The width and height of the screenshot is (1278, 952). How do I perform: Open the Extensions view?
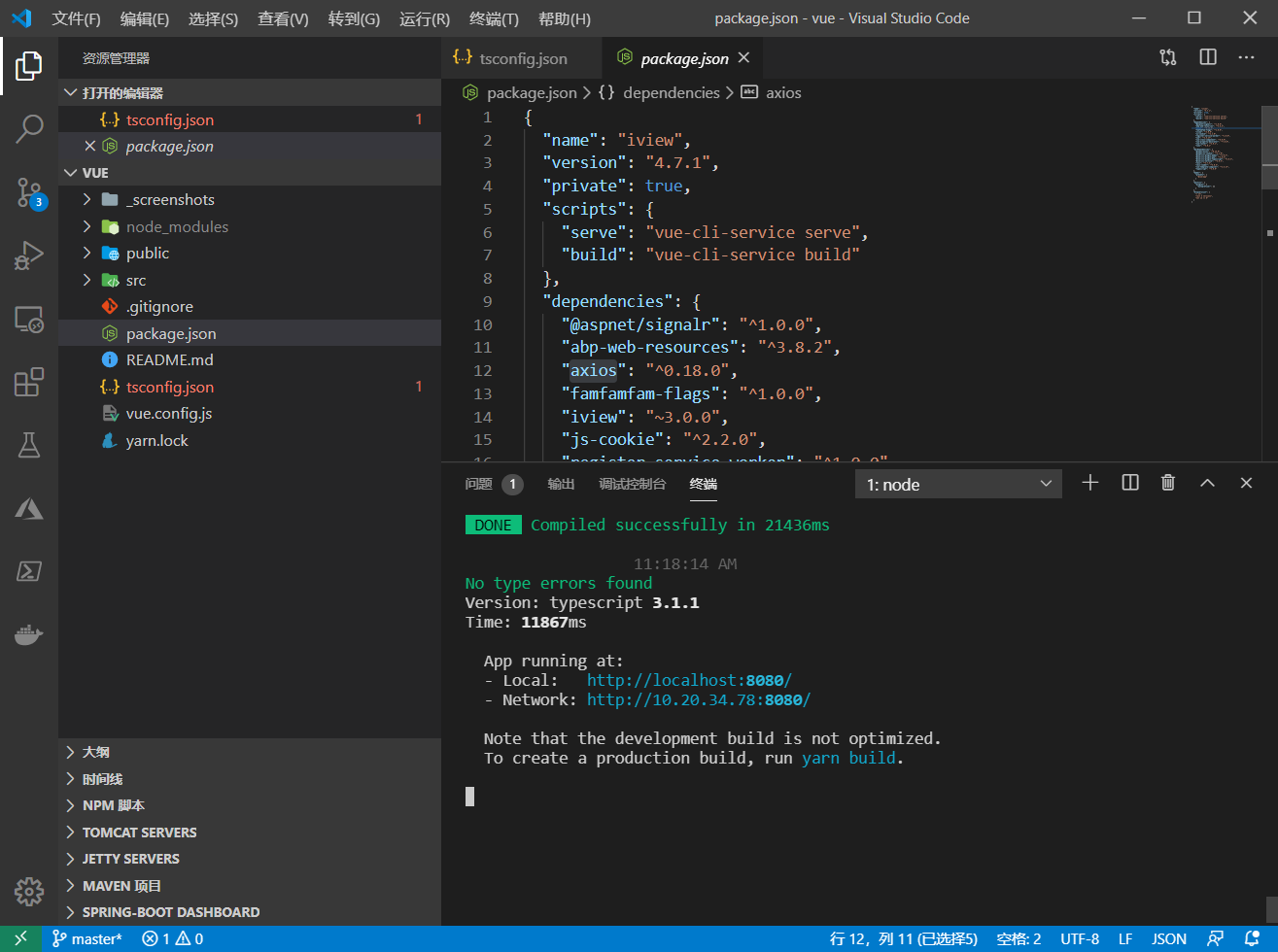click(29, 382)
